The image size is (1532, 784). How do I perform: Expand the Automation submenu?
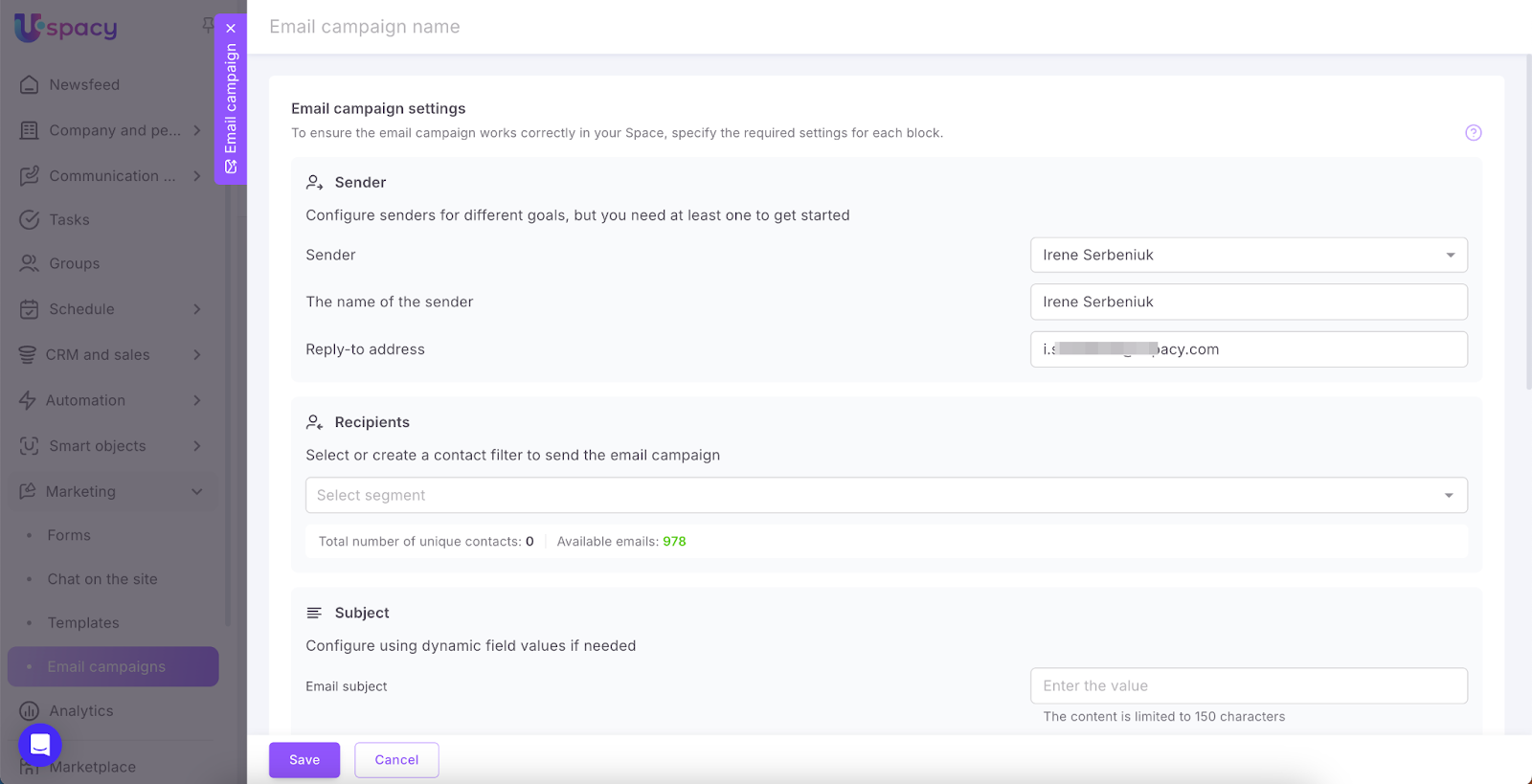click(197, 401)
